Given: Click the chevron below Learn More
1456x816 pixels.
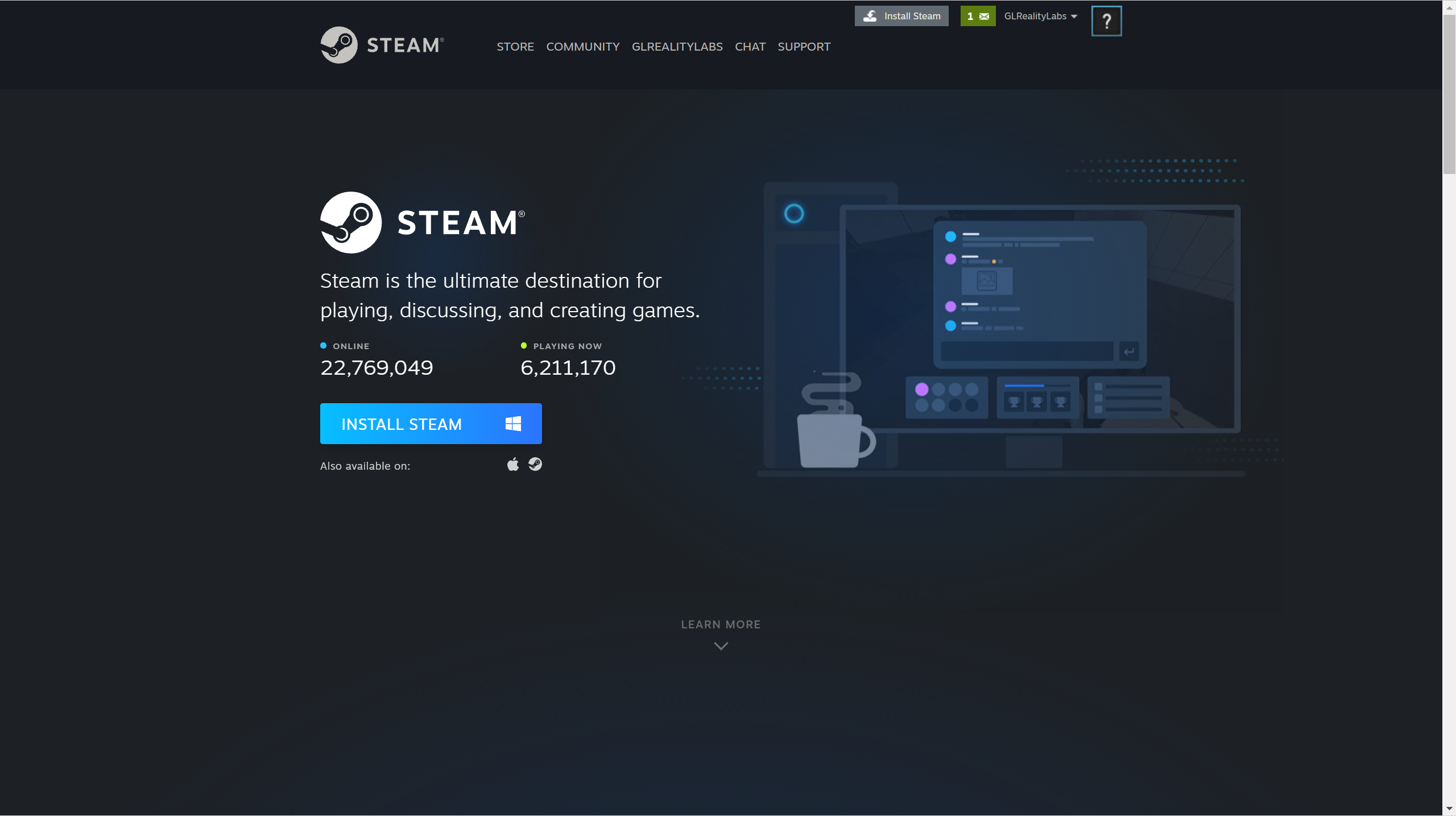Looking at the screenshot, I should pos(721,646).
